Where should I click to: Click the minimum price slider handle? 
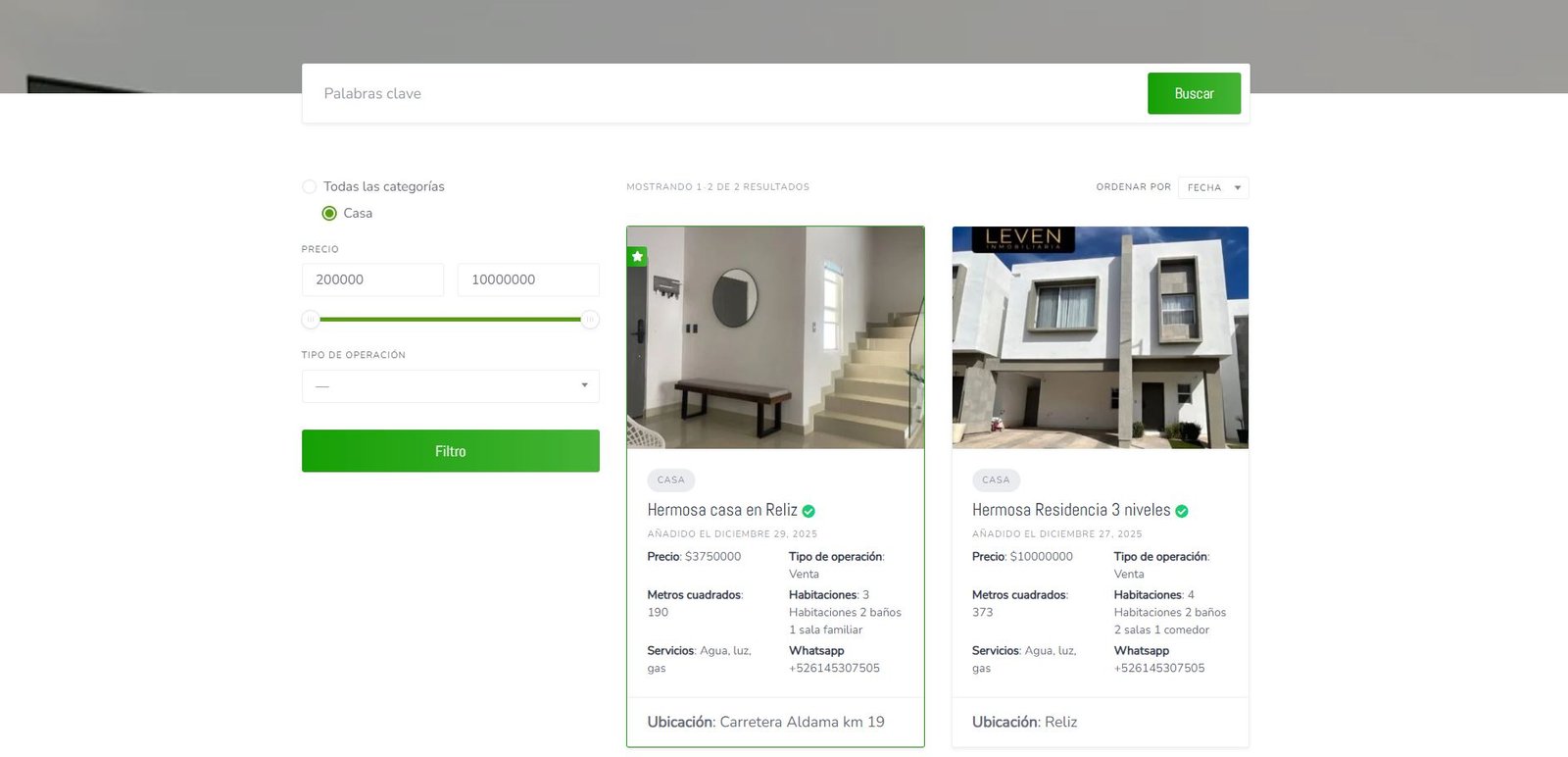(311, 319)
